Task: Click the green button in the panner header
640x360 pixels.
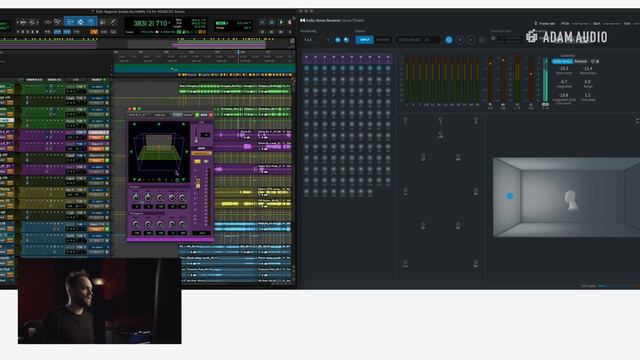Action: [x=197, y=115]
